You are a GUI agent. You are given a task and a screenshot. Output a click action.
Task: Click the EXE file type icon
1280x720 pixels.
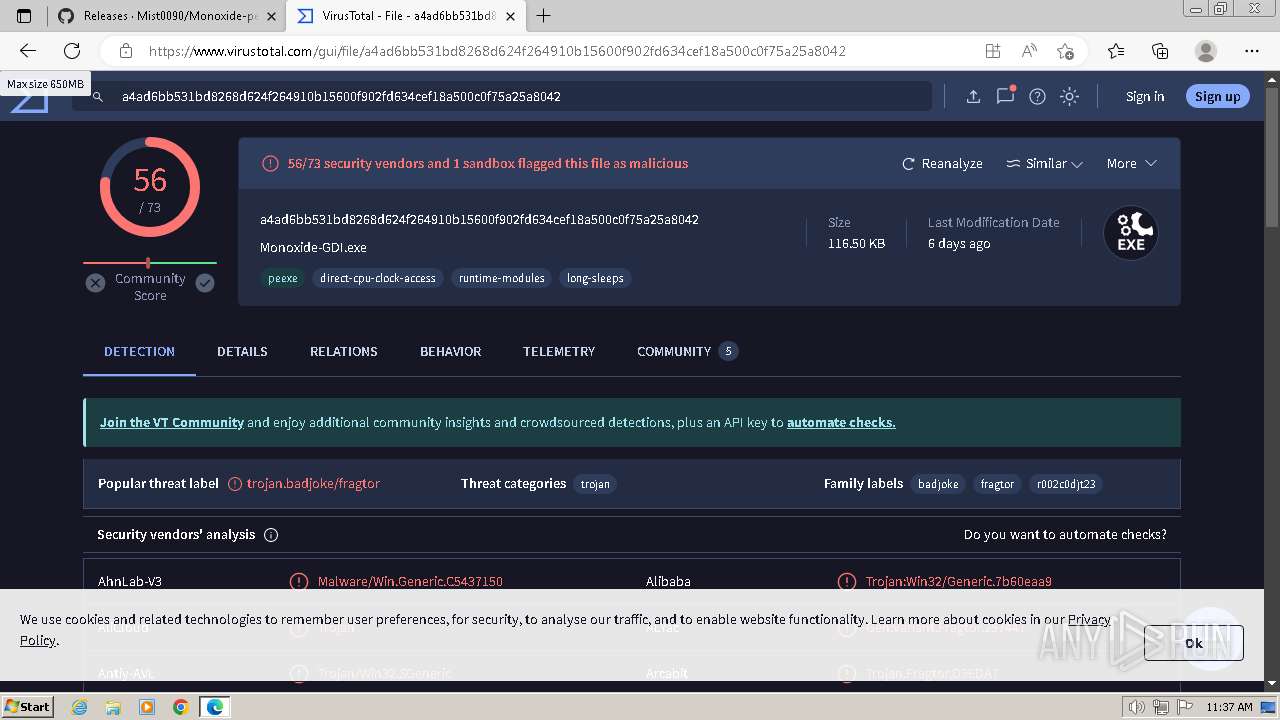(x=1130, y=233)
